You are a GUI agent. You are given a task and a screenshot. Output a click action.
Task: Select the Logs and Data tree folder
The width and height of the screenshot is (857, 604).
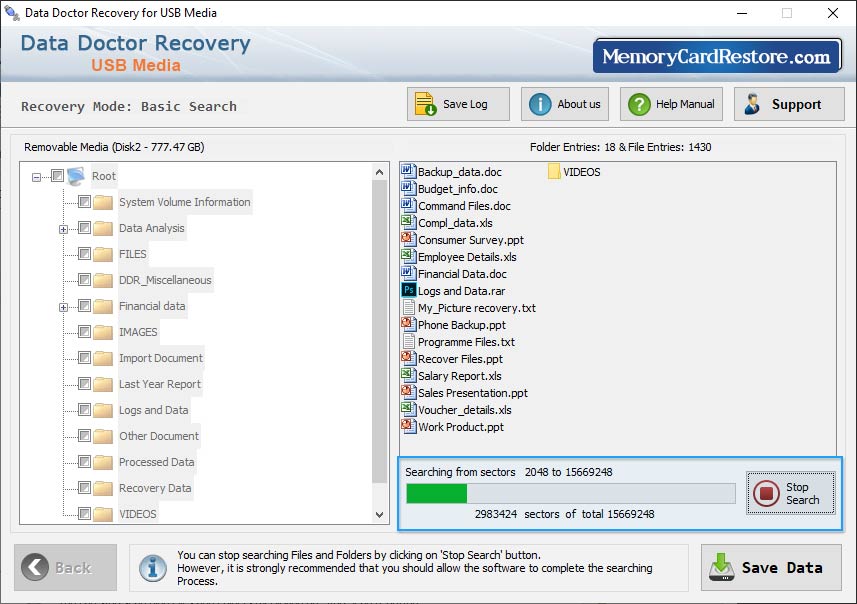click(154, 410)
